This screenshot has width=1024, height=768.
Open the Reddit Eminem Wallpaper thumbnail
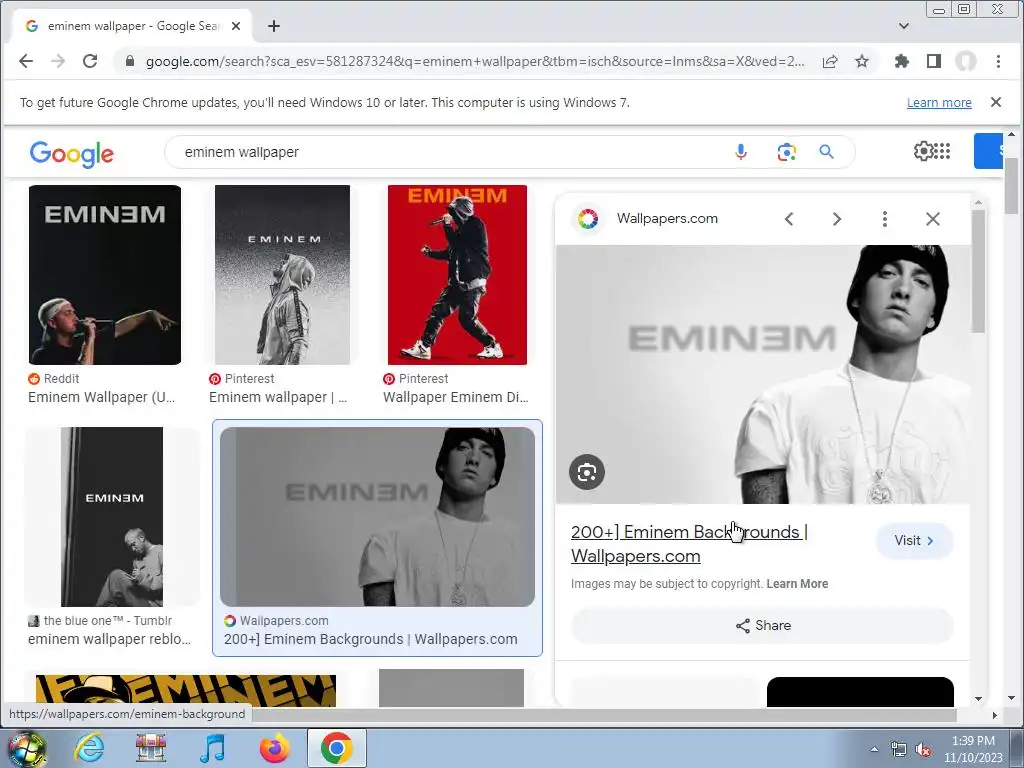tap(104, 275)
